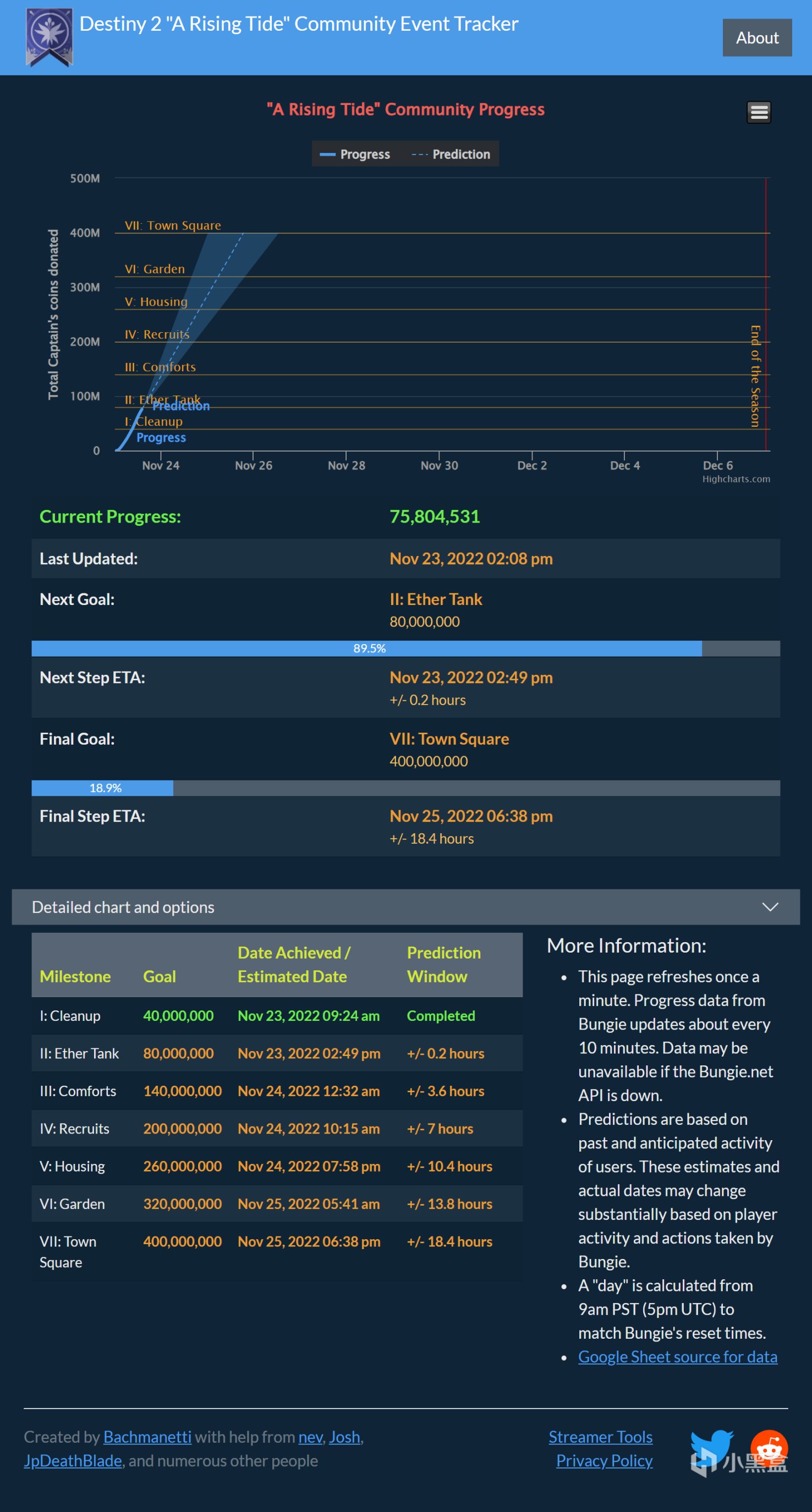Toggle the Prediction series in chart legend

coord(451,155)
